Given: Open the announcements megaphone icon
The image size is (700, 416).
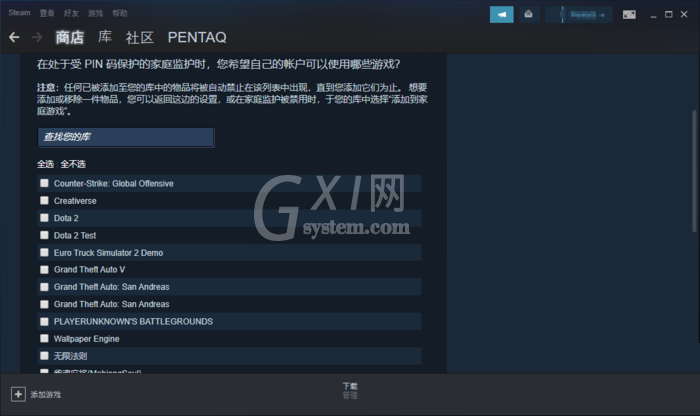Looking at the screenshot, I should 502,15.
